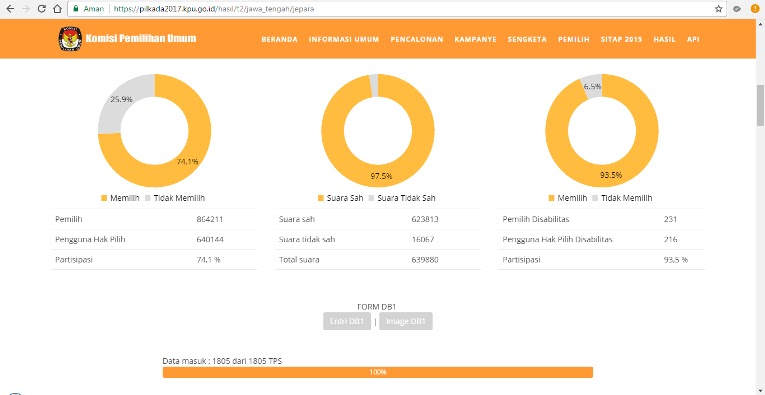
Task: Open the HASIL menu
Action: [x=664, y=40]
